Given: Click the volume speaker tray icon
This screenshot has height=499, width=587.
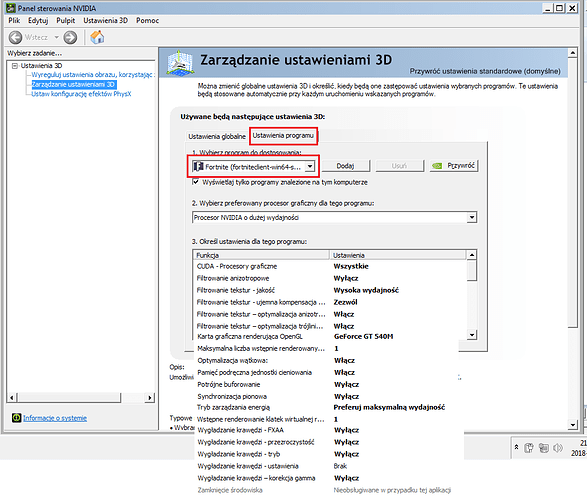Looking at the screenshot, I should (557, 448).
